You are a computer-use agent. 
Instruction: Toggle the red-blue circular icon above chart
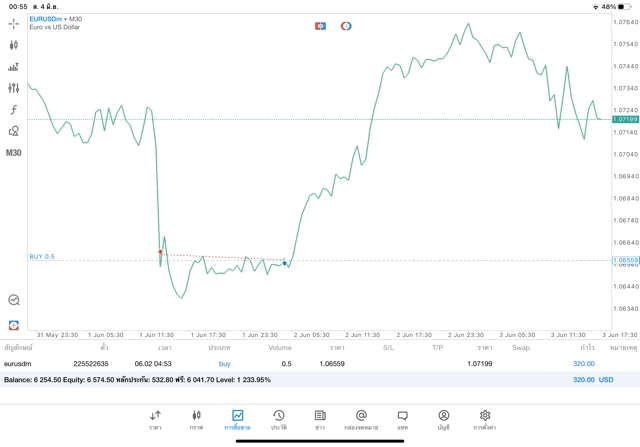pos(346,25)
